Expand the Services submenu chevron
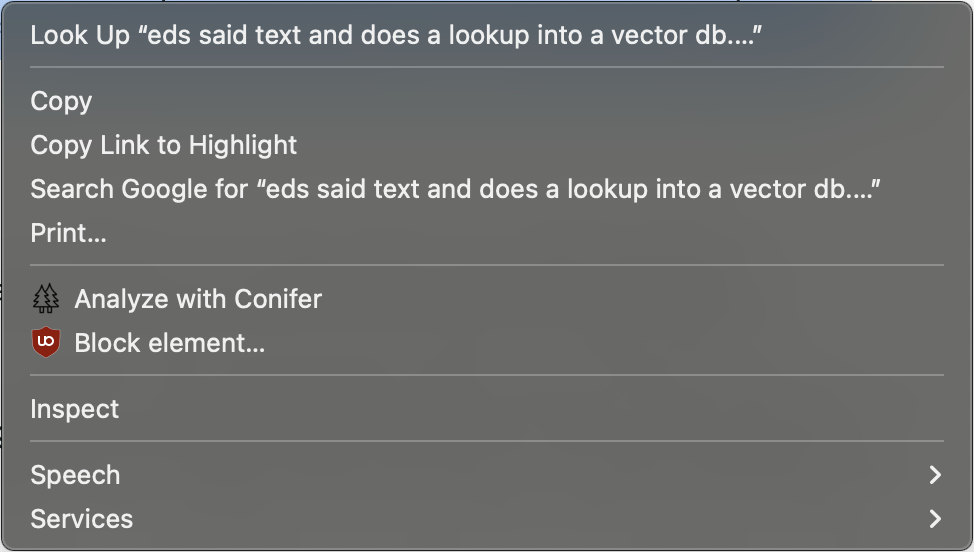974x552 pixels. point(935,518)
